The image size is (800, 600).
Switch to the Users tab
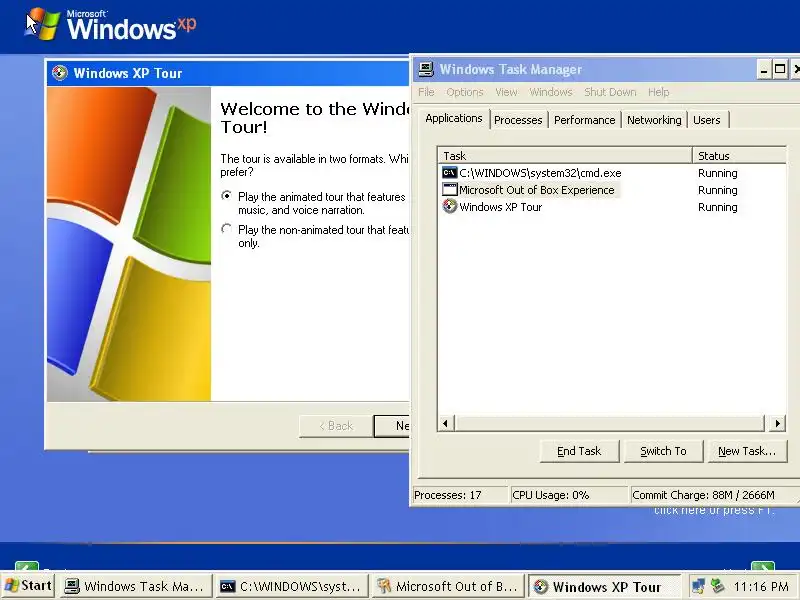point(707,120)
